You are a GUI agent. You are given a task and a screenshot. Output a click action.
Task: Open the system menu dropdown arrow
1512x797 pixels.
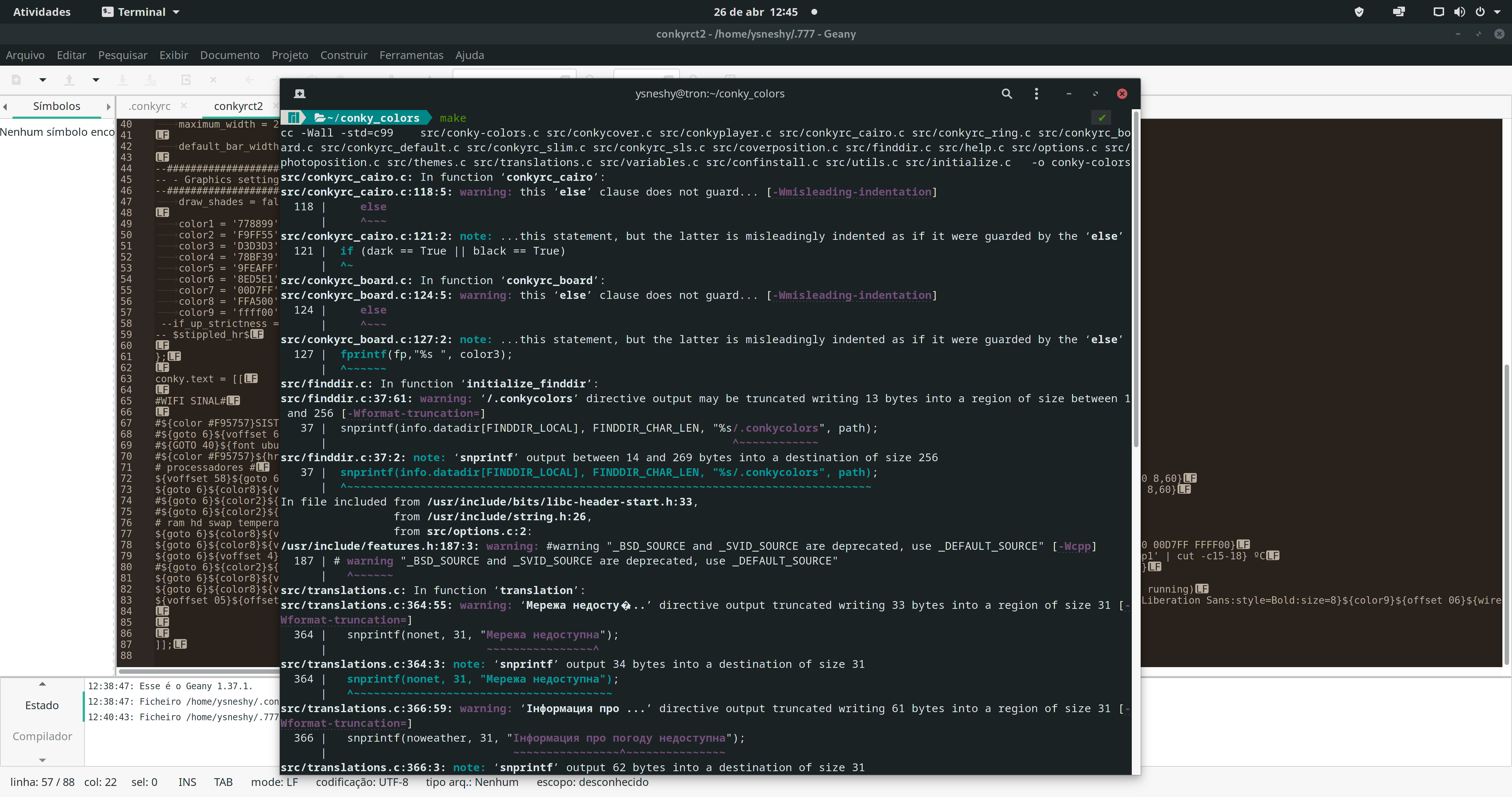click(1497, 12)
